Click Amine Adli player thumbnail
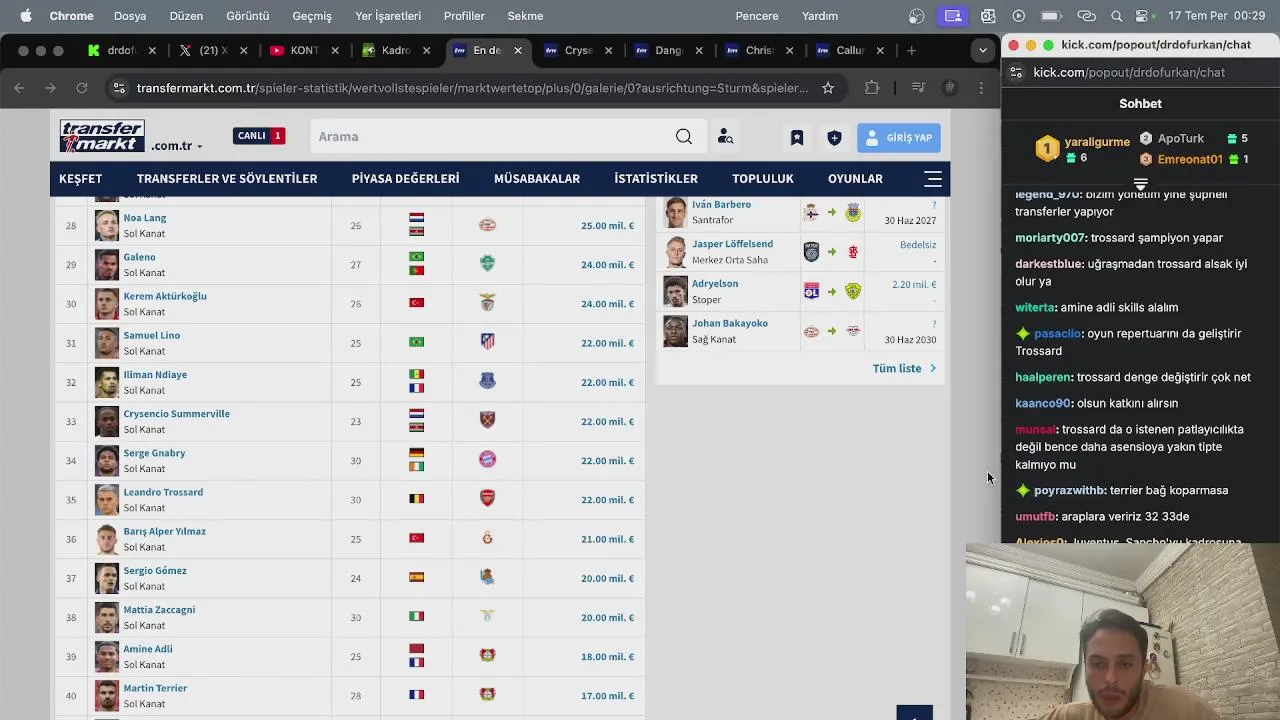This screenshot has width=1280, height=720. pos(107,657)
